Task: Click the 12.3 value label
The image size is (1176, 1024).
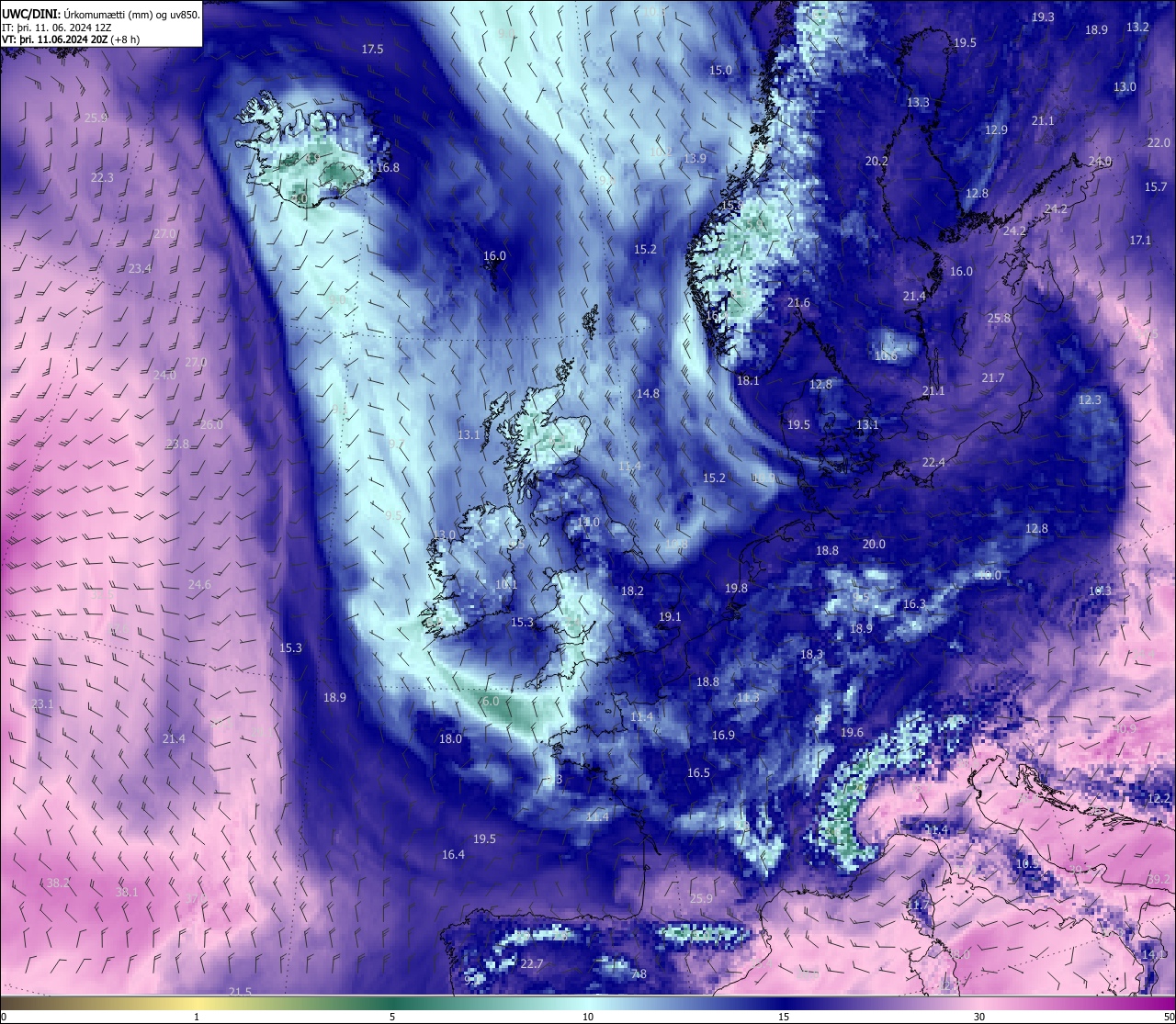Action: tap(1090, 400)
